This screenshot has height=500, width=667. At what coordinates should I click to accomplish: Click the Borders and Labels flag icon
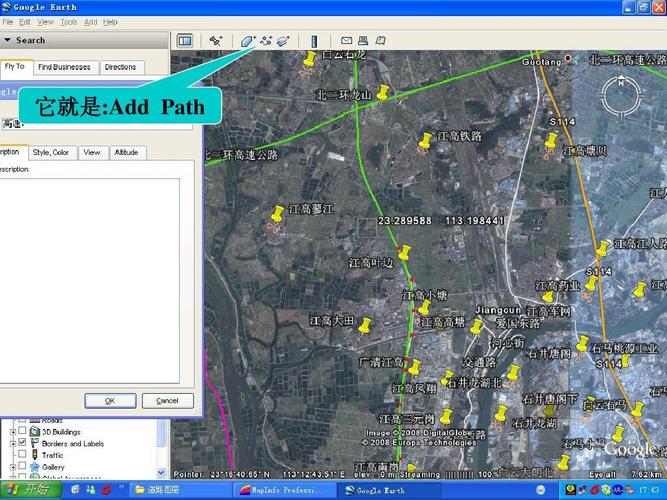click(x=34, y=443)
